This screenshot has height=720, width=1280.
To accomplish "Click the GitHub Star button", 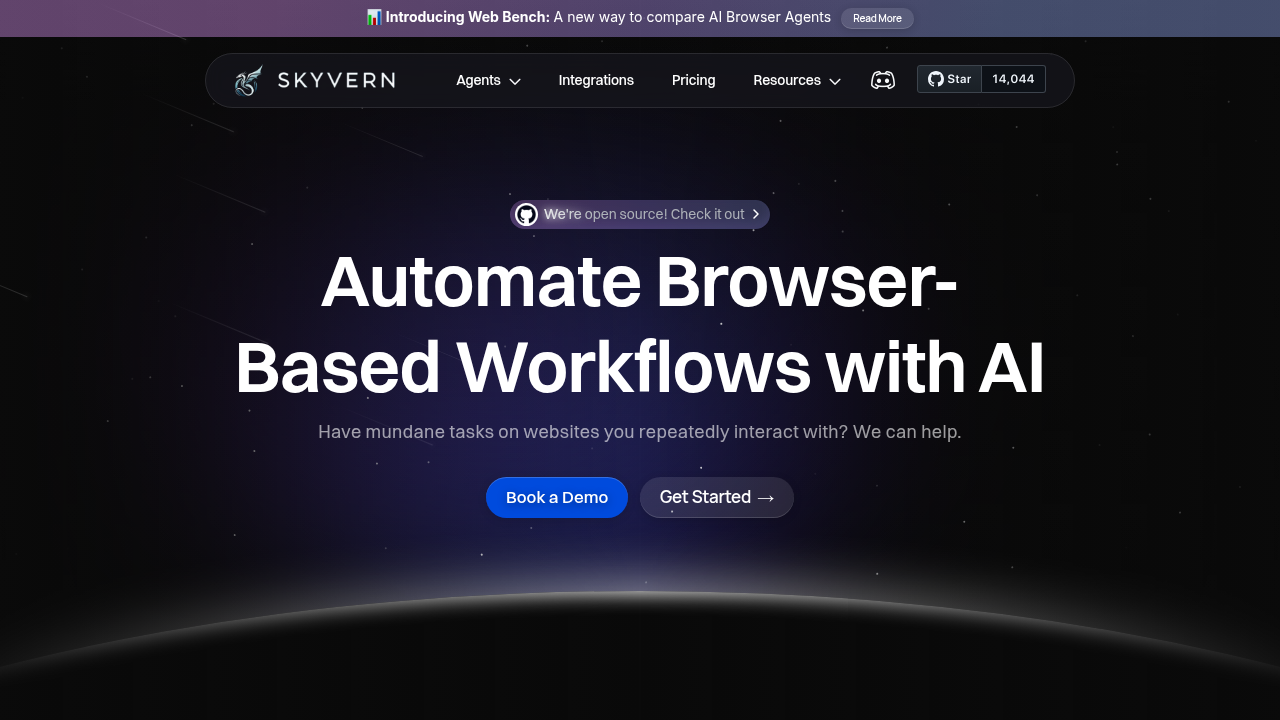I will (949, 79).
